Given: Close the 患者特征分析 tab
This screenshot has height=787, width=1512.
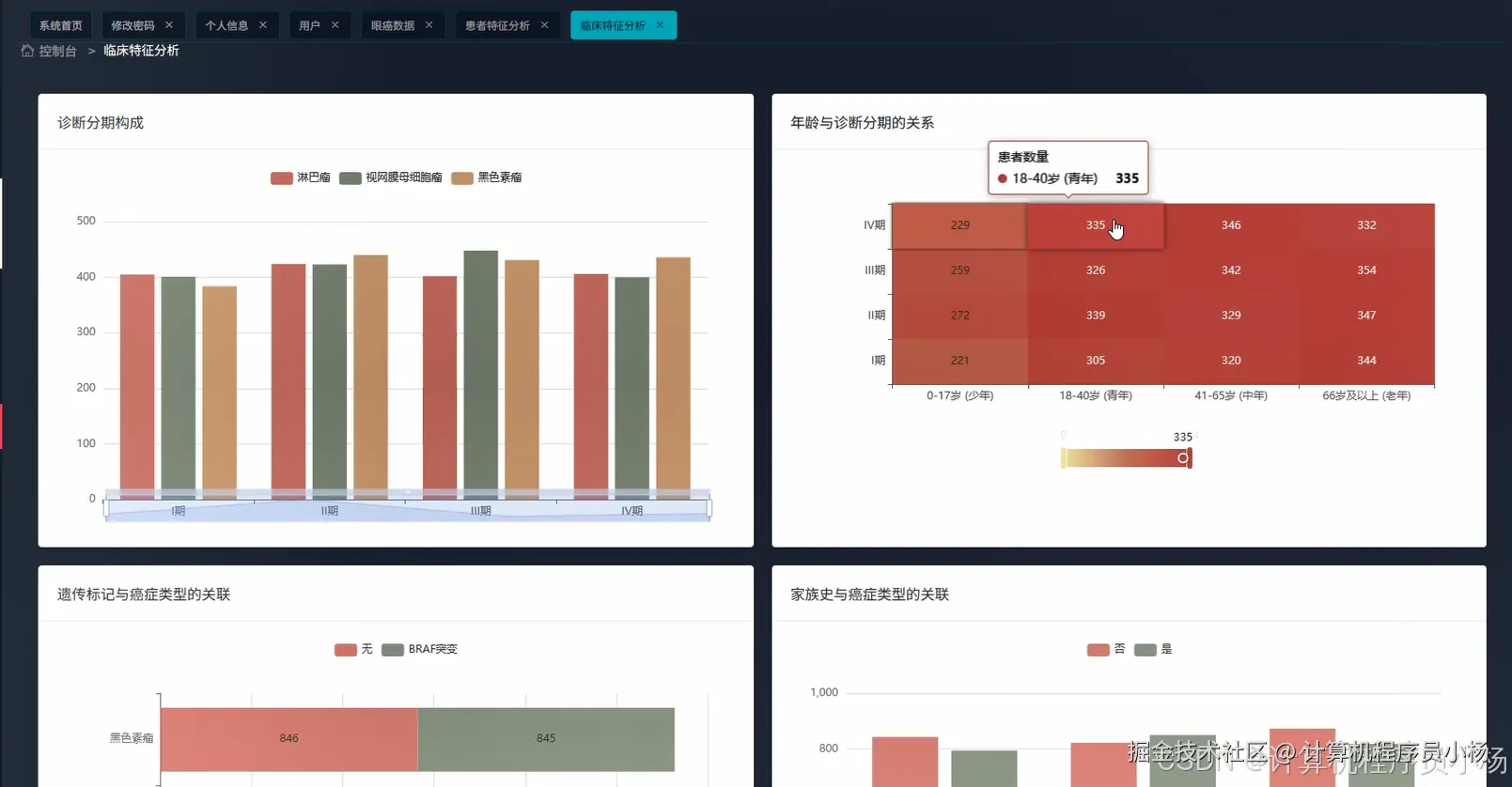Looking at the screenshot, I should [545, 25].
